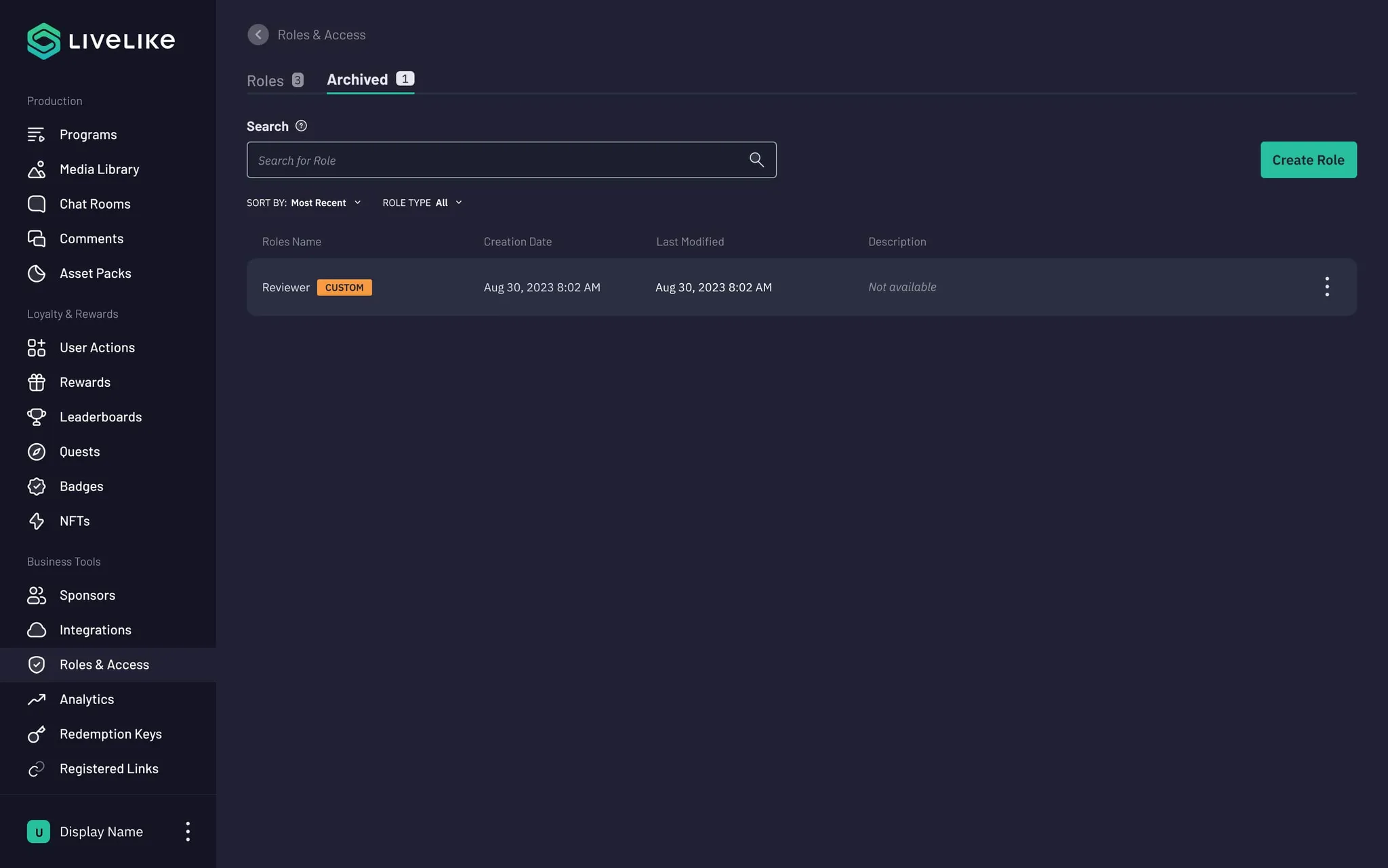Click the Rewards gift icon

tap(37, 382)
